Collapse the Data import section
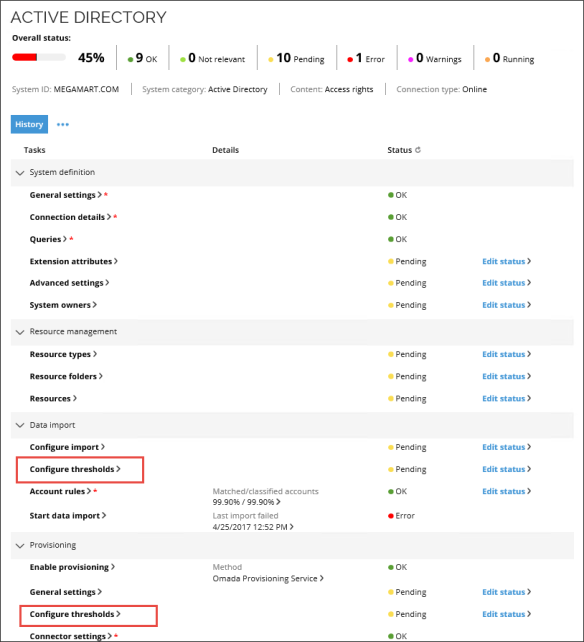This screenshot has height=642, width=584. [x=20, y=425]
